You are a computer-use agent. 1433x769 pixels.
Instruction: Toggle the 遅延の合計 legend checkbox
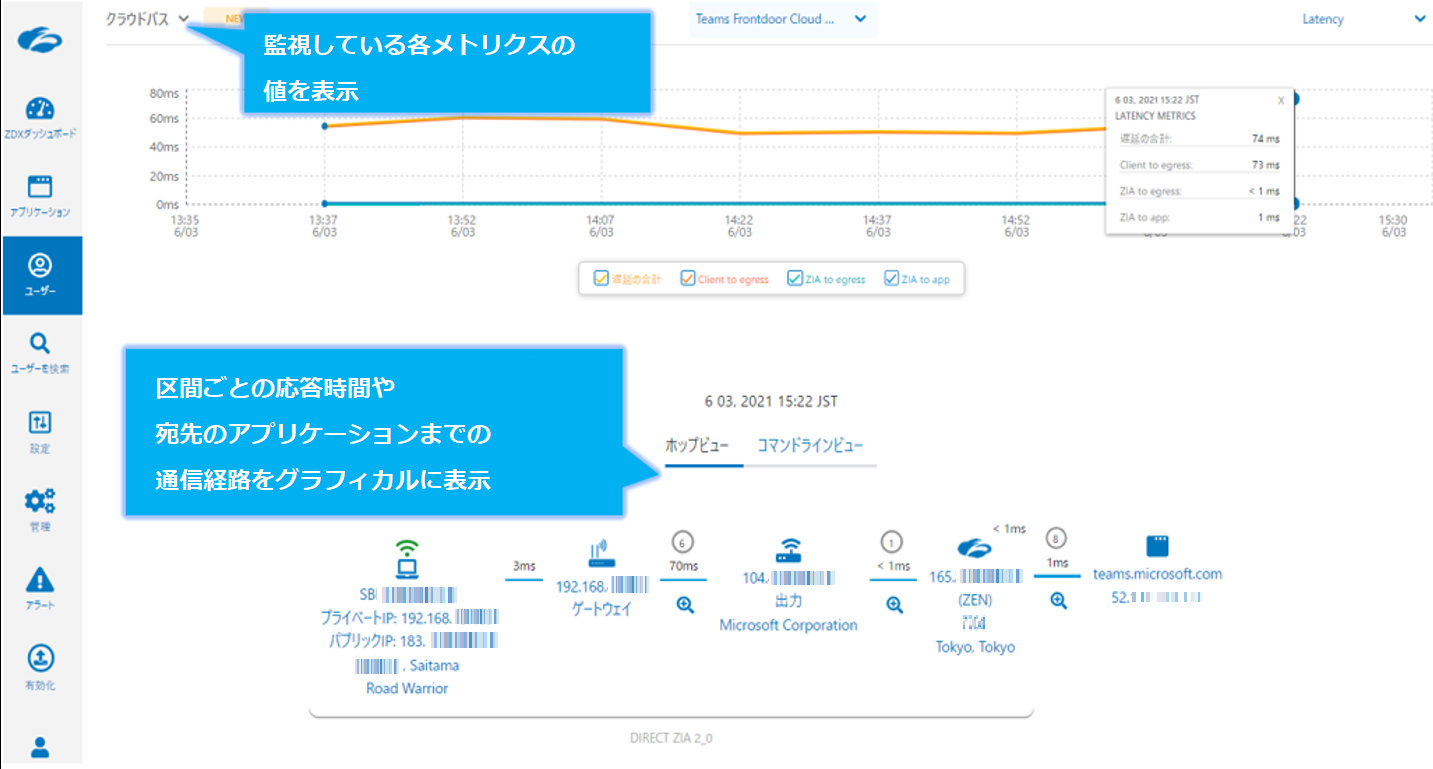click(600, 279)
